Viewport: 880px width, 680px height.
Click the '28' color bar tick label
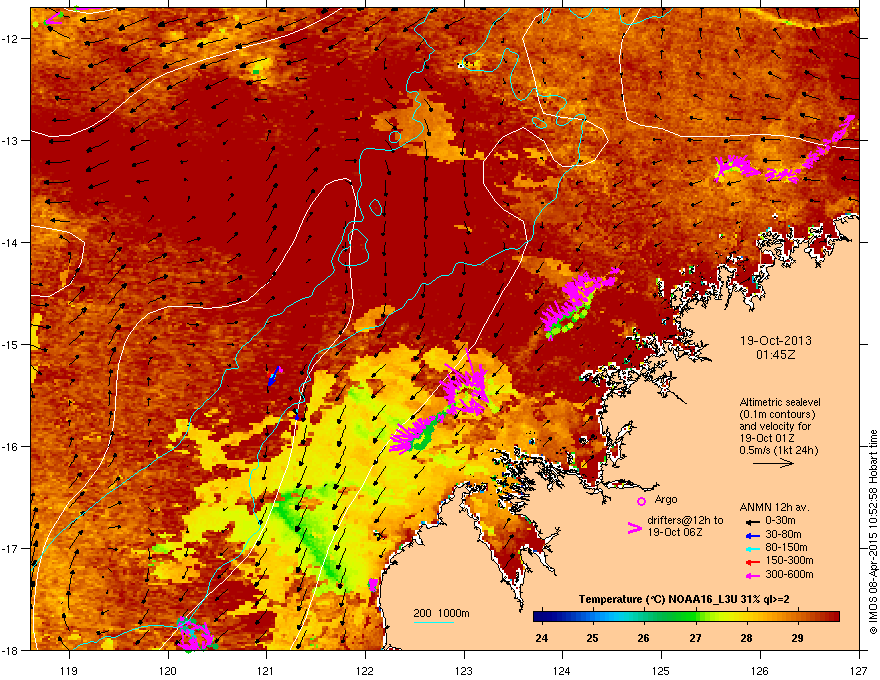746,638
